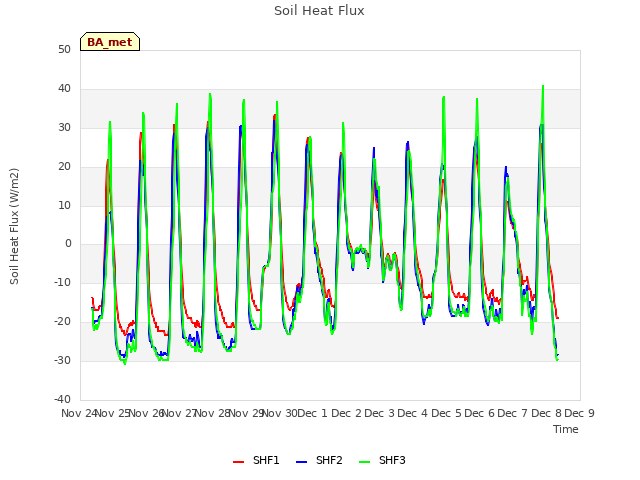This screenshot has width=640, height=480.
Task: Click the 30 y-axis tick value
Action: click(x=64, y=127)
